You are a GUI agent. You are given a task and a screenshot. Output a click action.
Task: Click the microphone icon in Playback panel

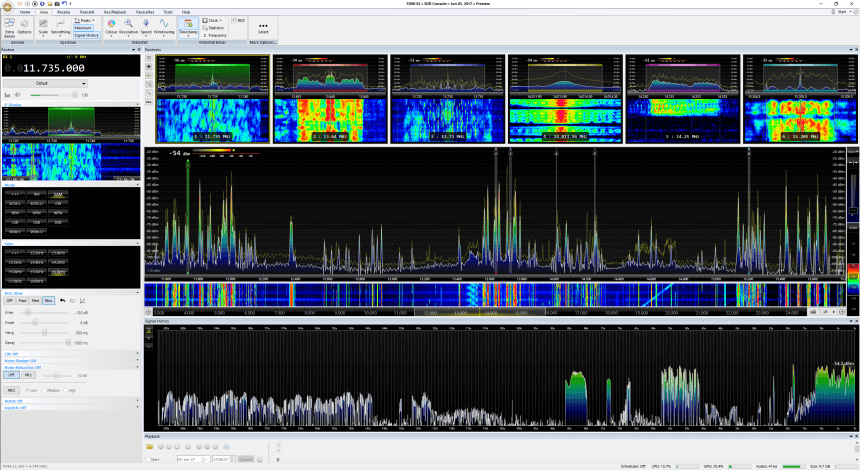[x=278, y=460]
